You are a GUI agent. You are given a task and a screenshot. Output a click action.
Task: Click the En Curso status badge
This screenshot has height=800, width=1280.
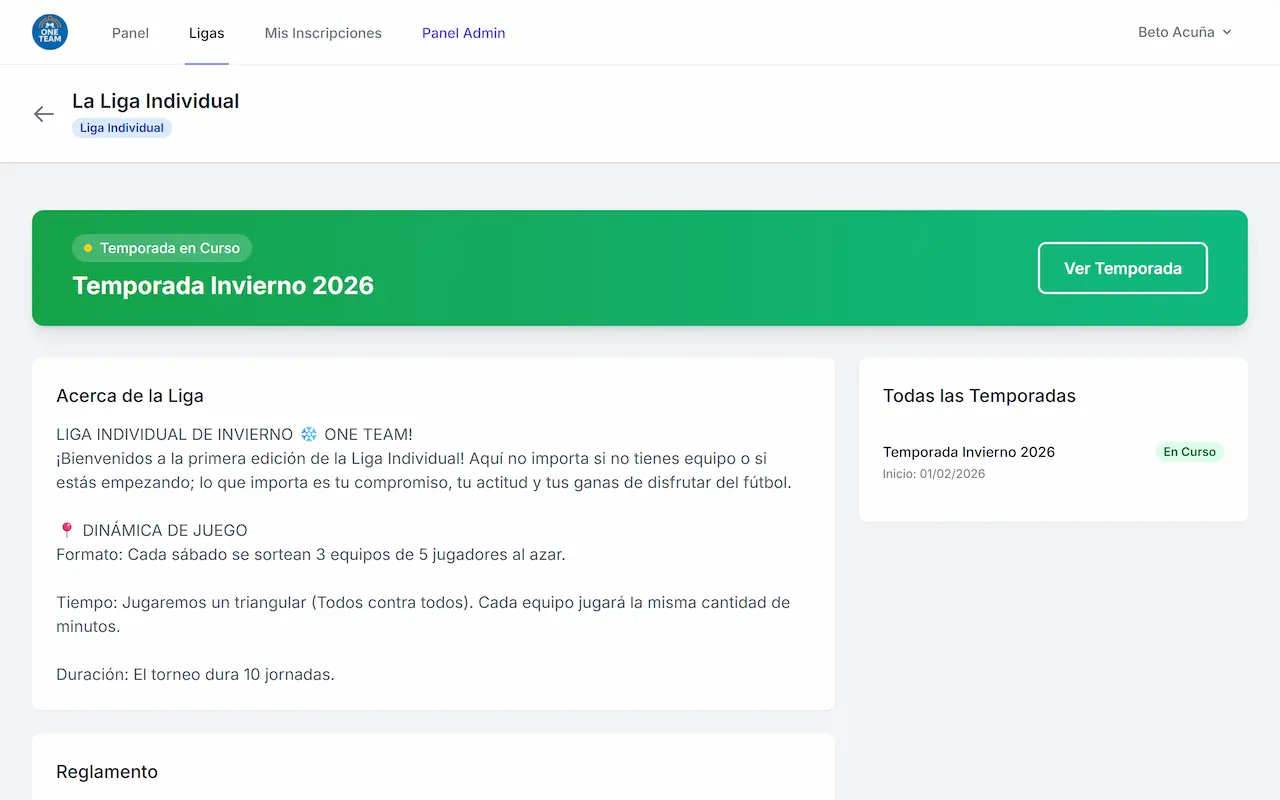(1189, 451)
